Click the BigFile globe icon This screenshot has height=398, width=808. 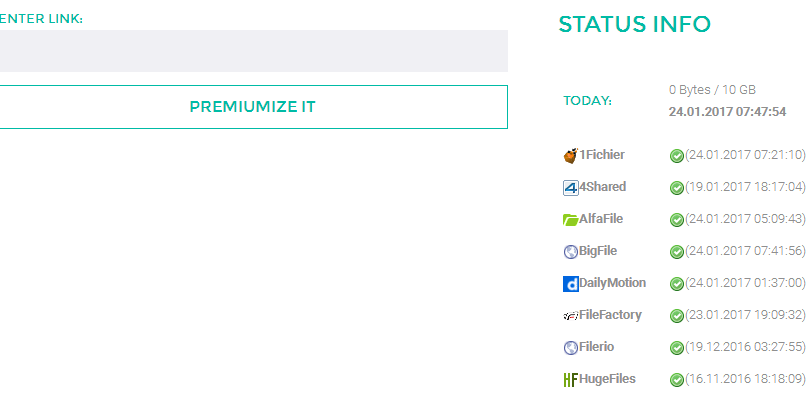pos(570,252)
